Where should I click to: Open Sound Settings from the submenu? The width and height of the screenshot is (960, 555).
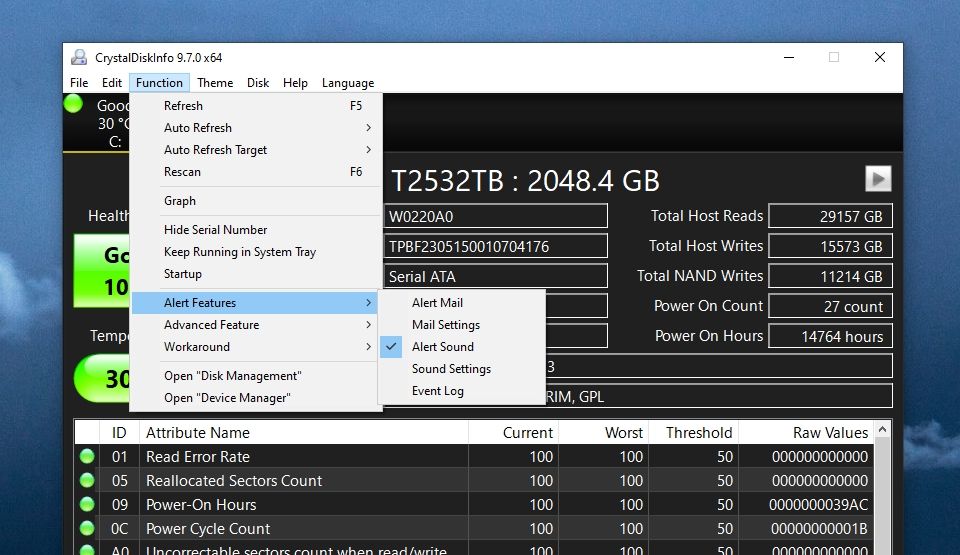[462, 369]
